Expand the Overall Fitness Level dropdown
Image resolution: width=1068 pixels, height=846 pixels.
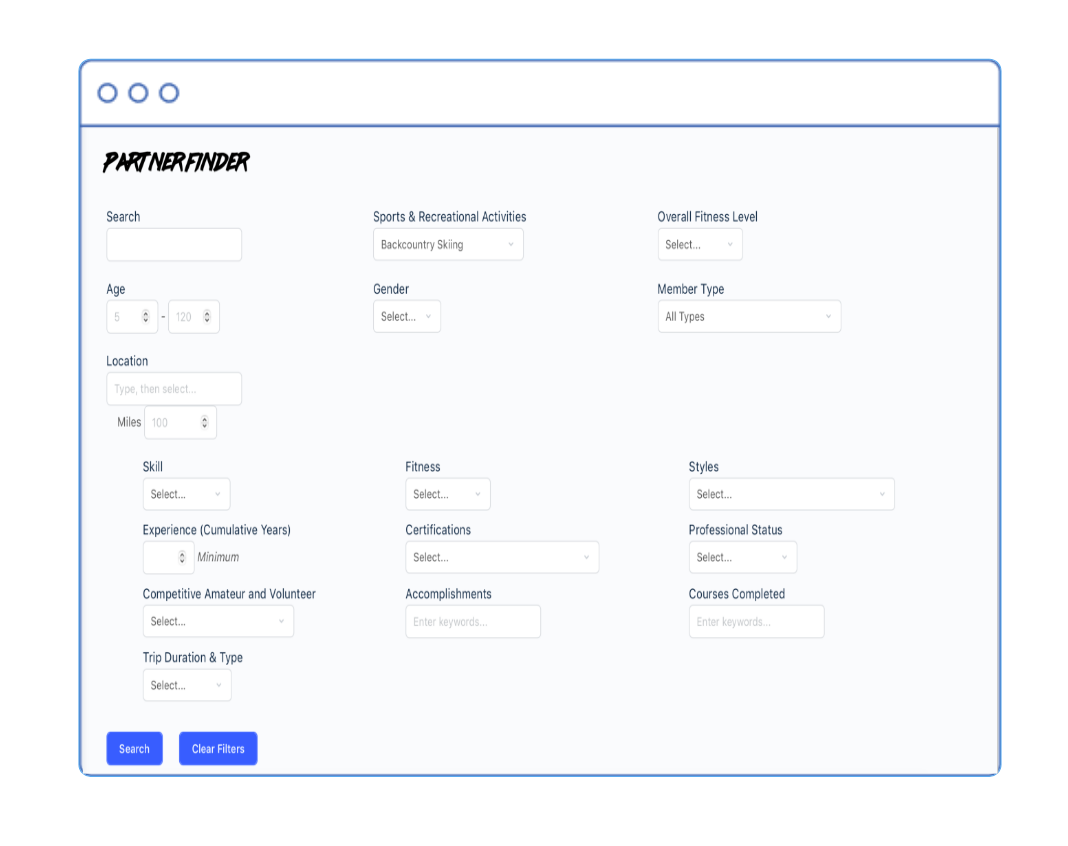point(700,245)
